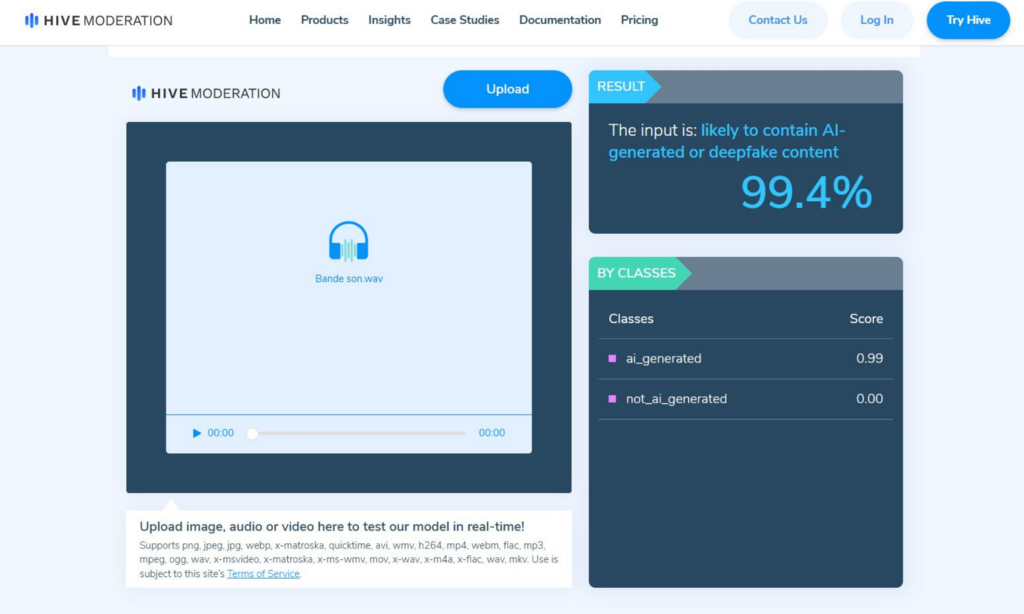Go to the Insights page
Screen dimensions: 1024x614
click(389, 20)
